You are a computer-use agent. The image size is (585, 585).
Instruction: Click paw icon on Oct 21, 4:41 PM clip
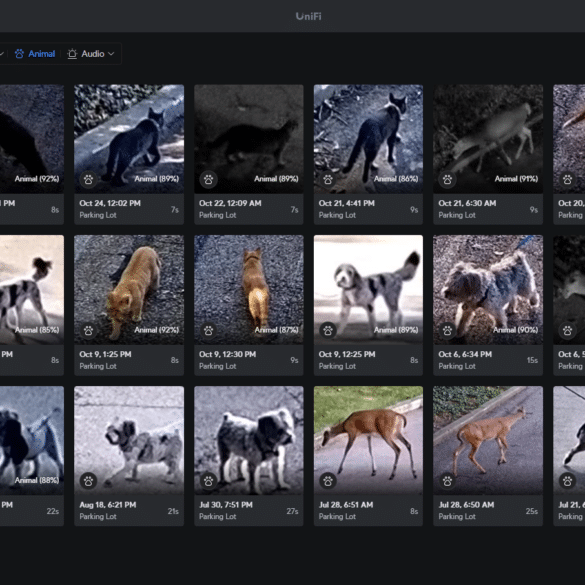[x=328, y=179]
